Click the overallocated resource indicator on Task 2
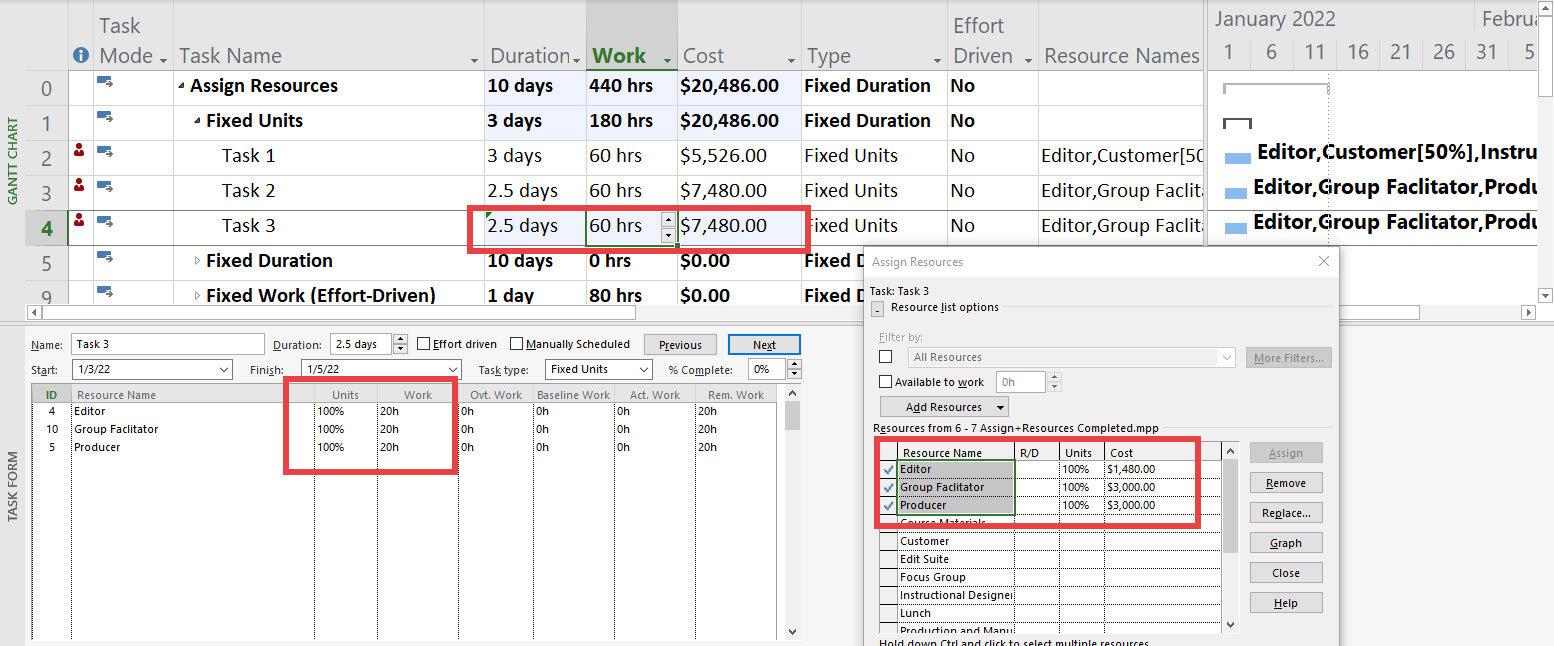 [x=80, y=186]
